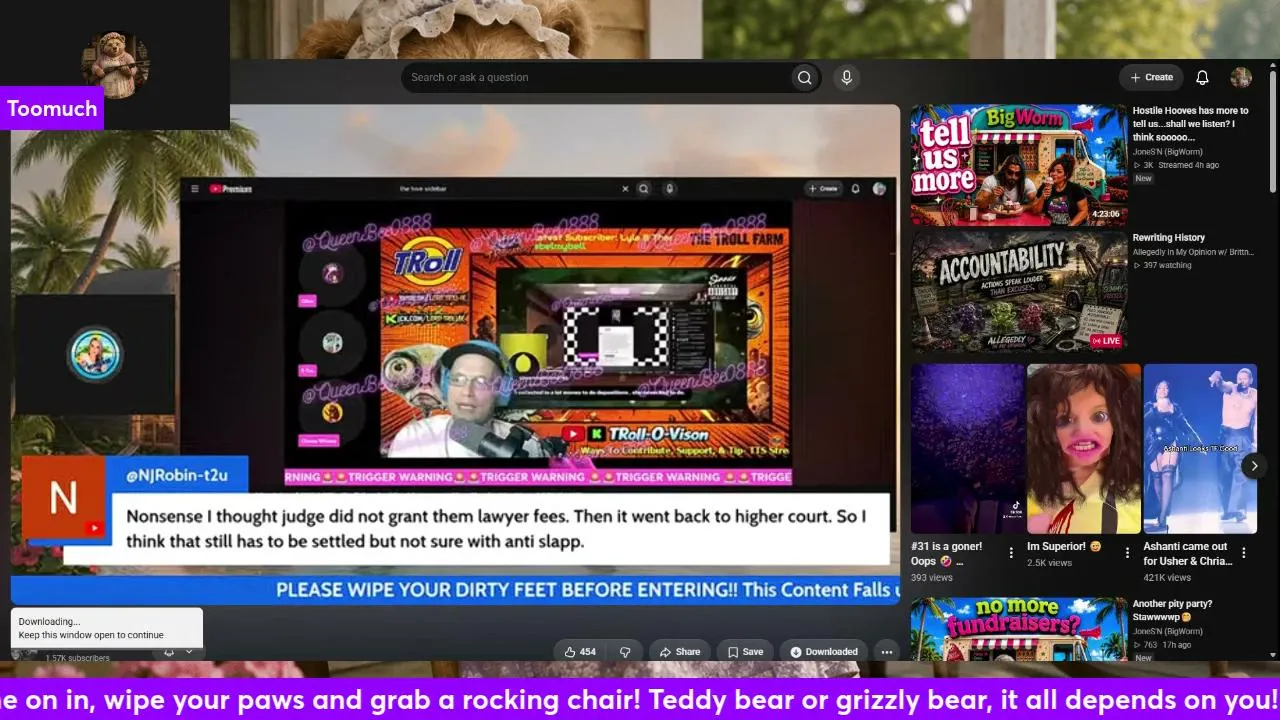Viewport: 1280px width, 720px height.
Task: Expand the subscription options chevron
Action: pos(189,651)
